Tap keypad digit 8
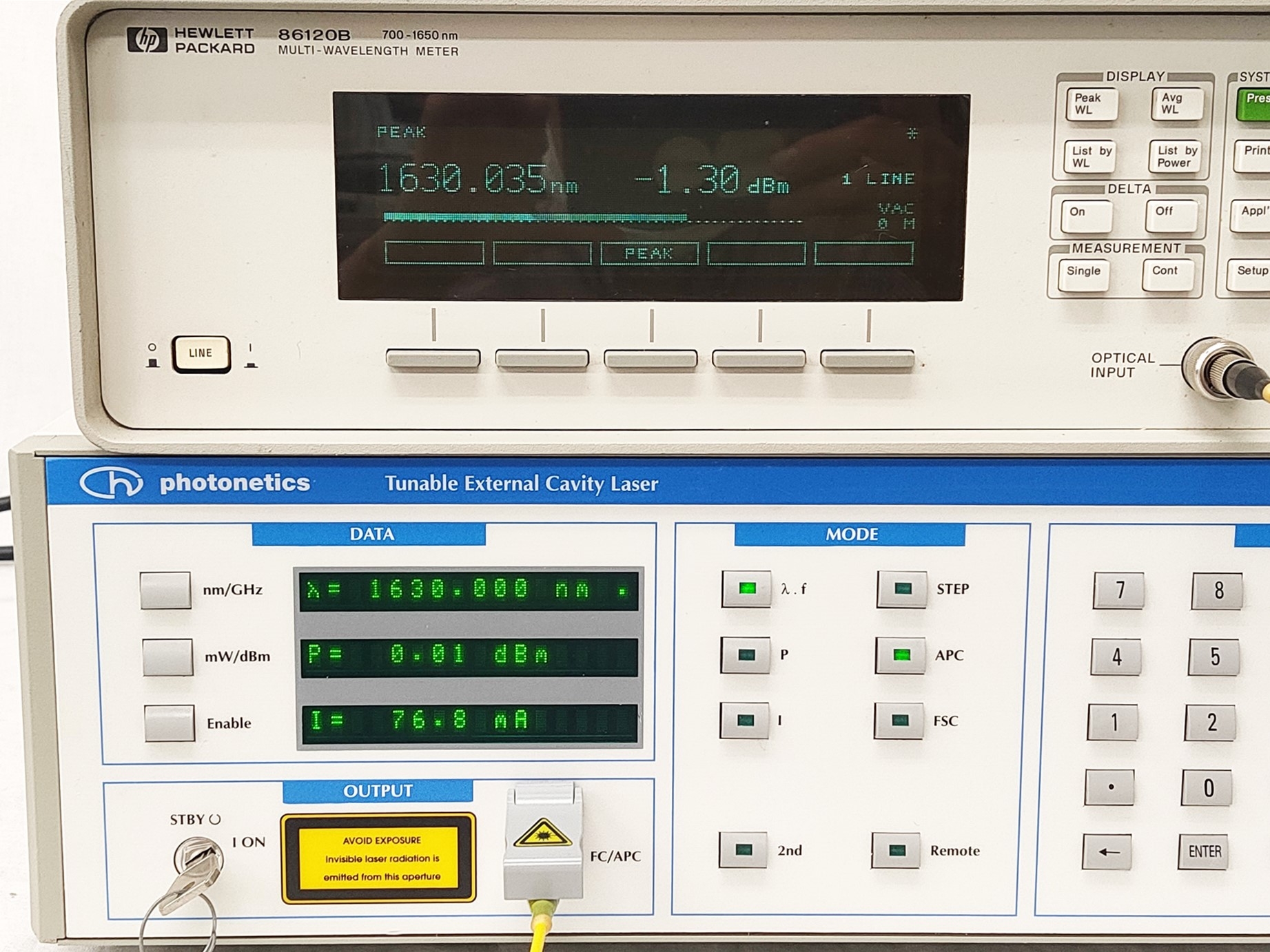The width and height of the screenshot is (1270, 952). pyautogui.click(x=1218, y=590)
